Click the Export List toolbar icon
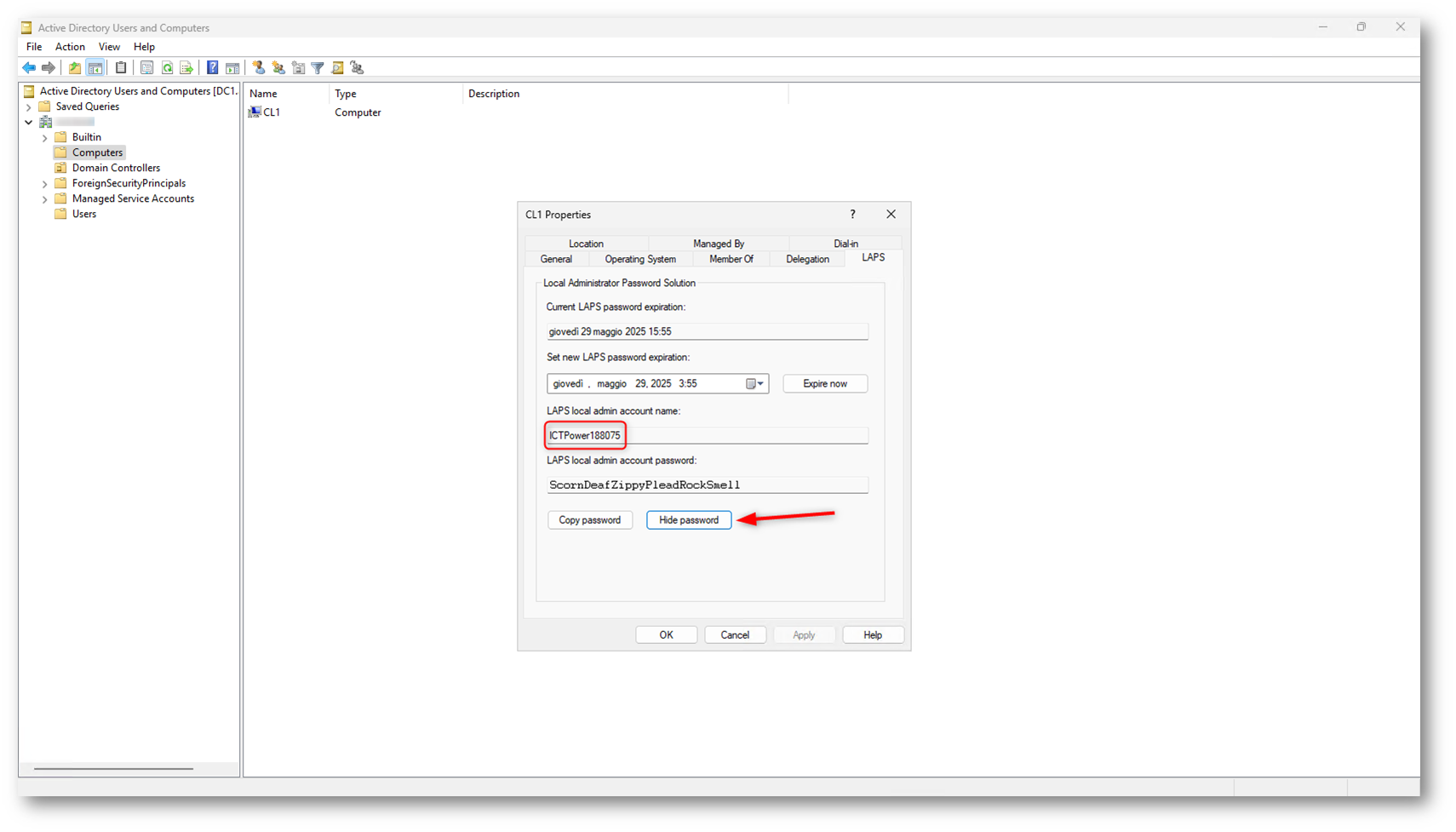 coord(186,68)
